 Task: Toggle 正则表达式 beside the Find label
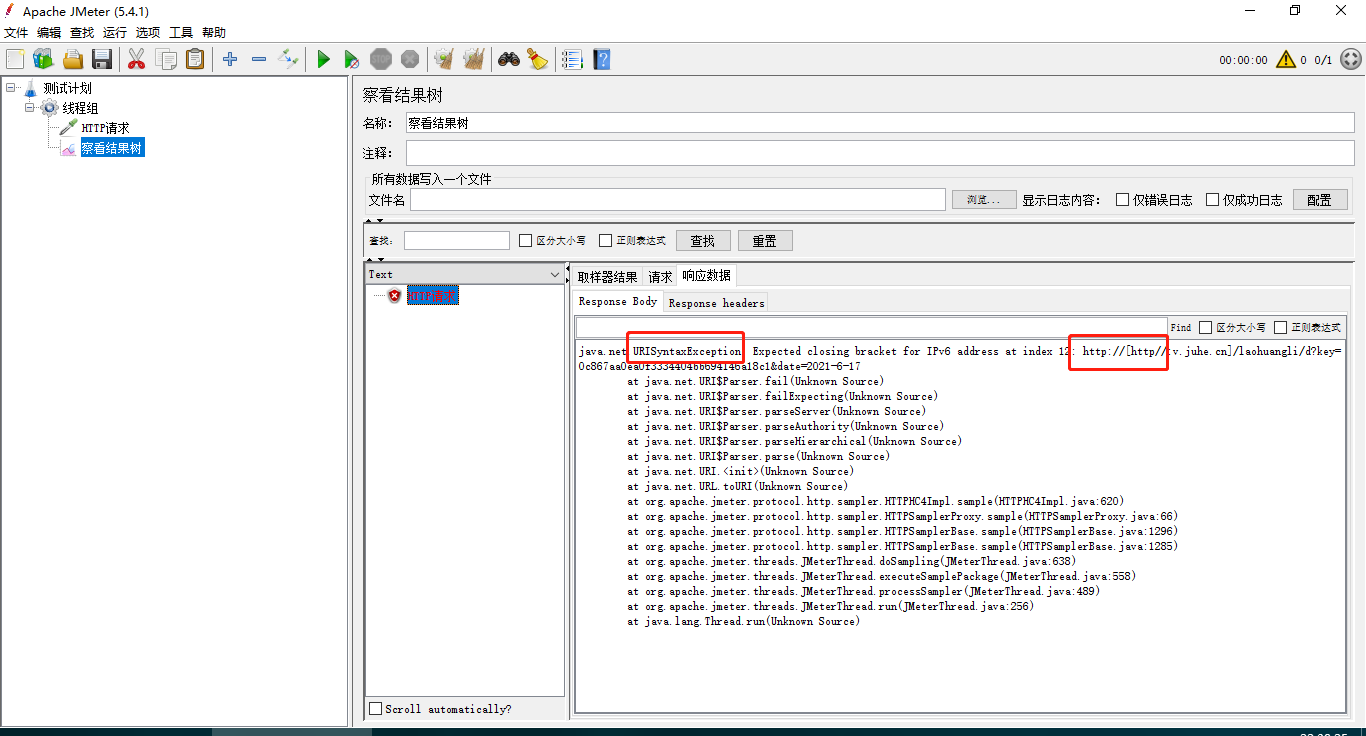click(x=1280, y=327)
